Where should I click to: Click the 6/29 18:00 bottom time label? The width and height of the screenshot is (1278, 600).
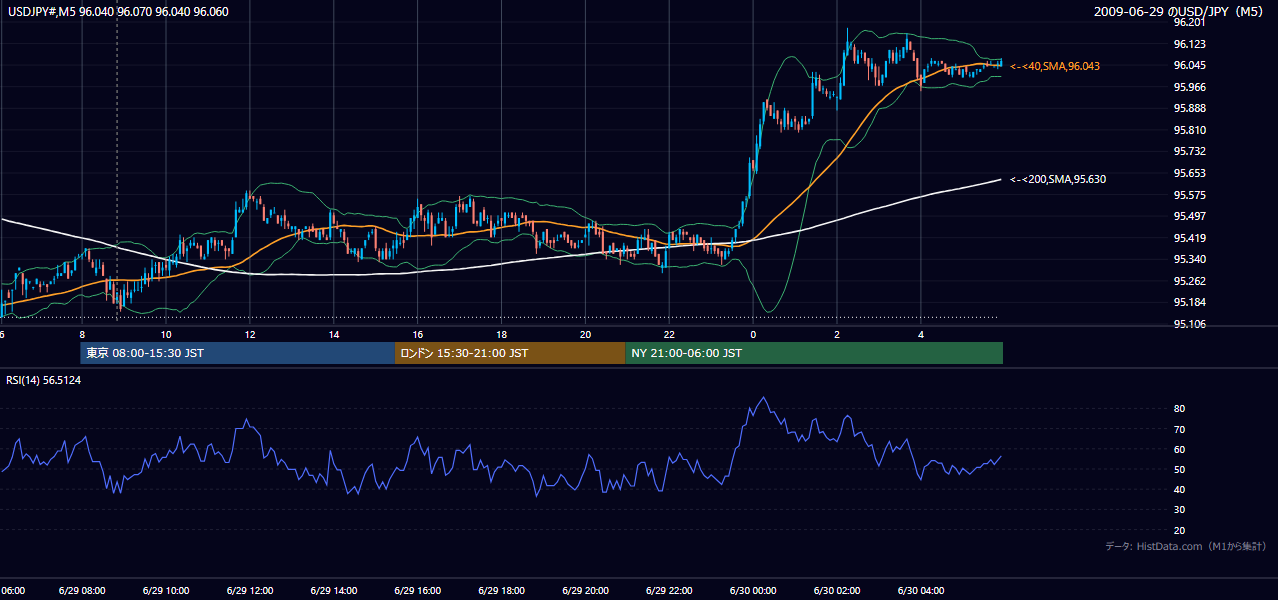(x=501, y=591)
